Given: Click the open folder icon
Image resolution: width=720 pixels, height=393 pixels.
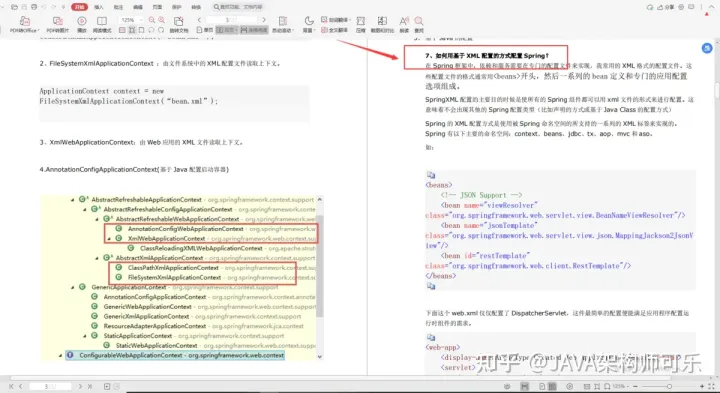Looking at the screenshot, I should click(x=15, y=7).
